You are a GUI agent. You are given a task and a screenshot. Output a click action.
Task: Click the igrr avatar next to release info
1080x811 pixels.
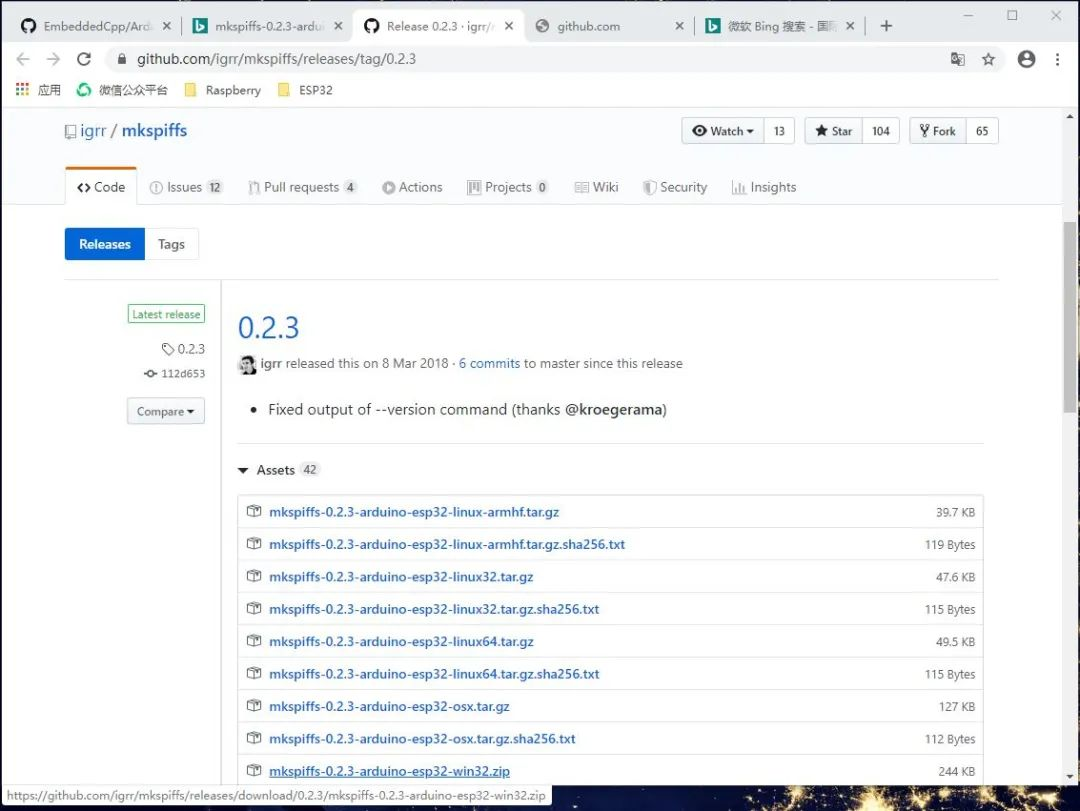[247, 364]
